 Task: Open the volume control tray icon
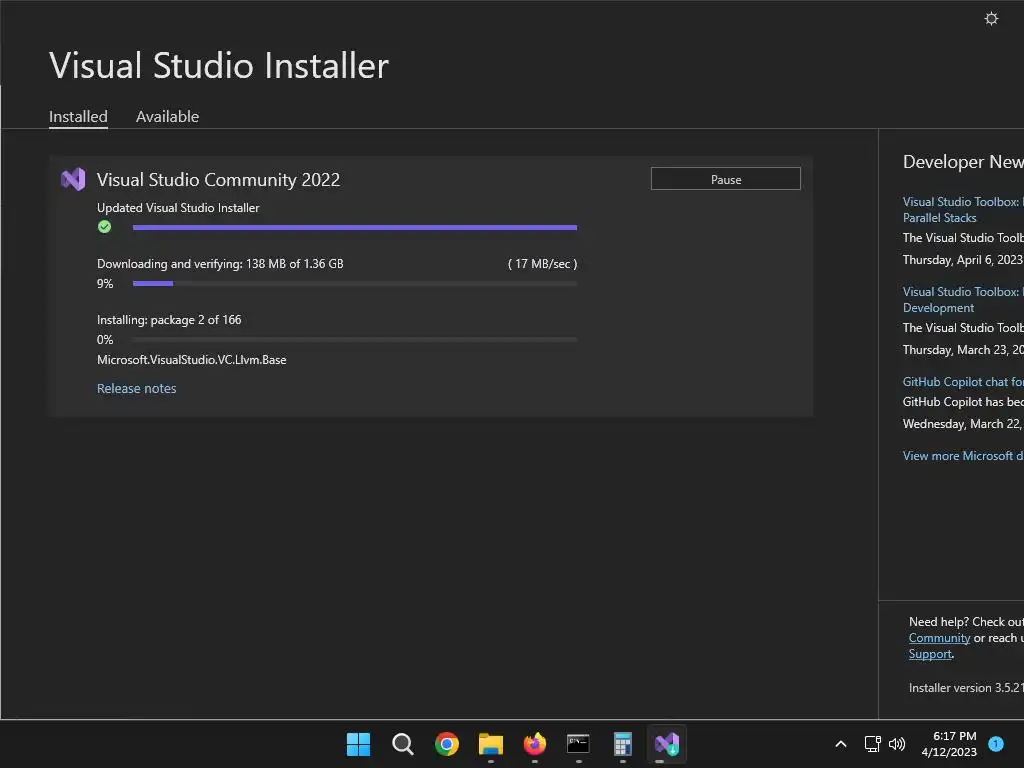coord(897,744)
